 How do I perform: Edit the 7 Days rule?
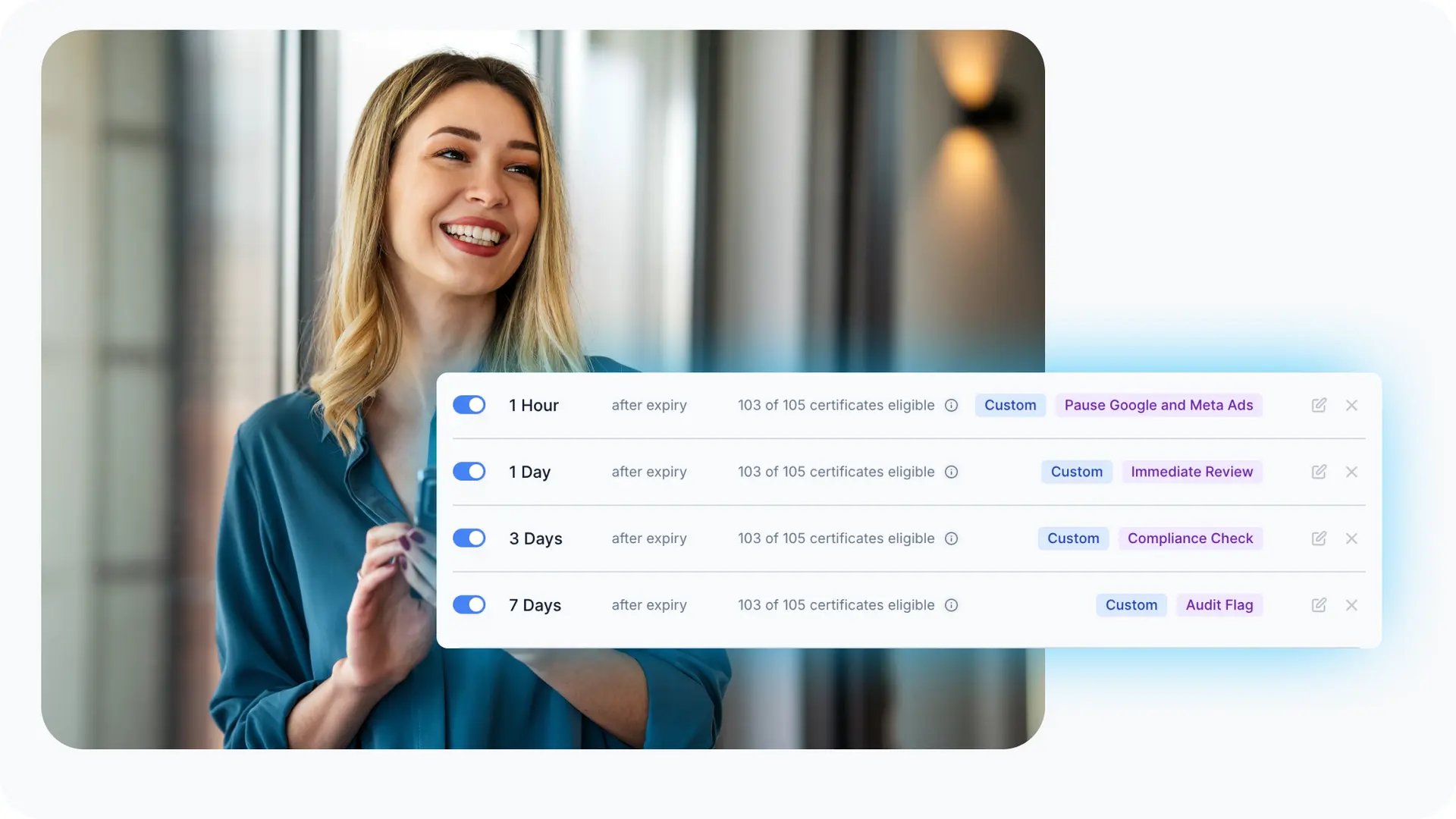(x=1319, y=605)
